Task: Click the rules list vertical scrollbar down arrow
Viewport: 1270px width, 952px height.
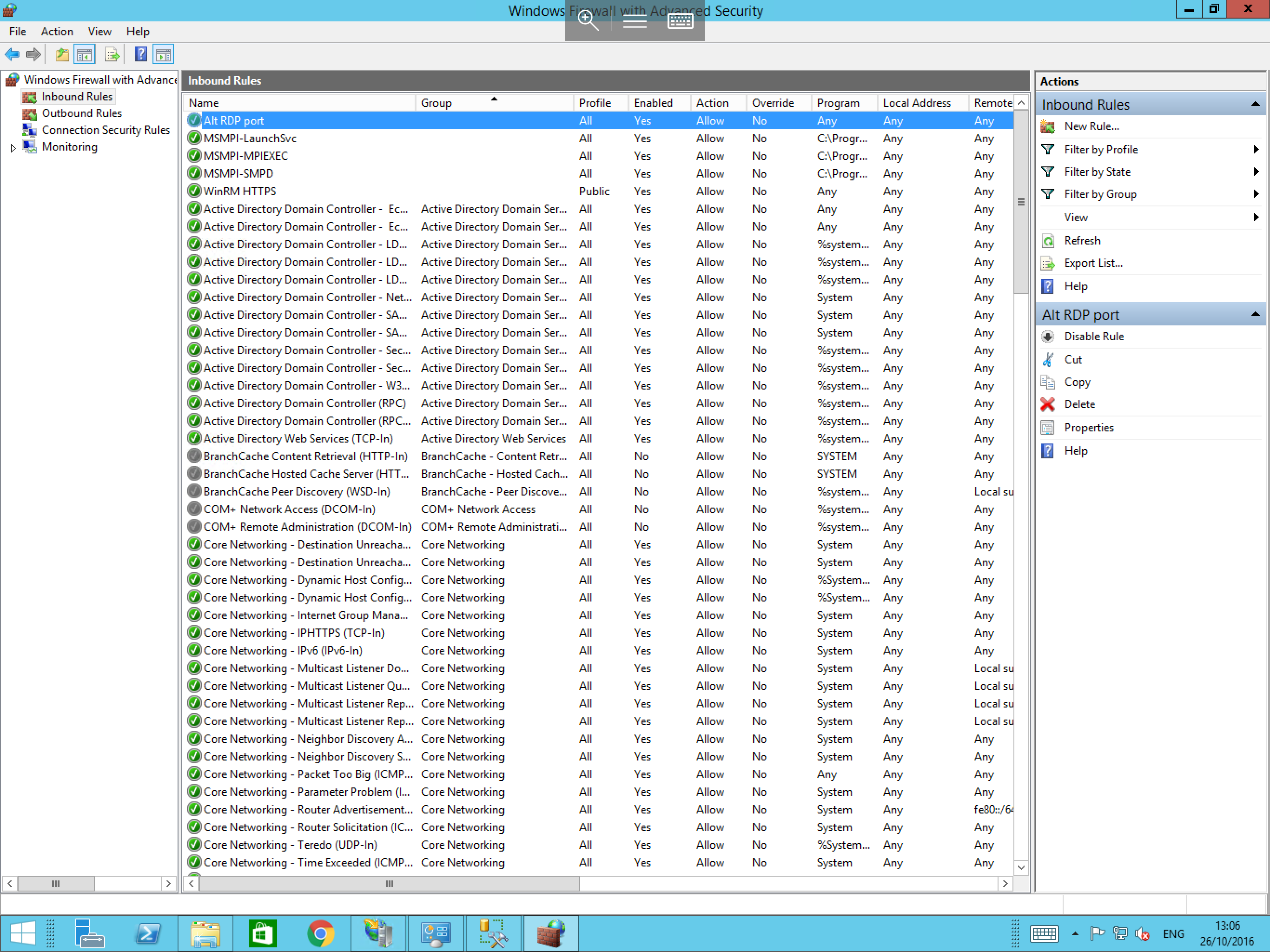Action: (1021, 867)
